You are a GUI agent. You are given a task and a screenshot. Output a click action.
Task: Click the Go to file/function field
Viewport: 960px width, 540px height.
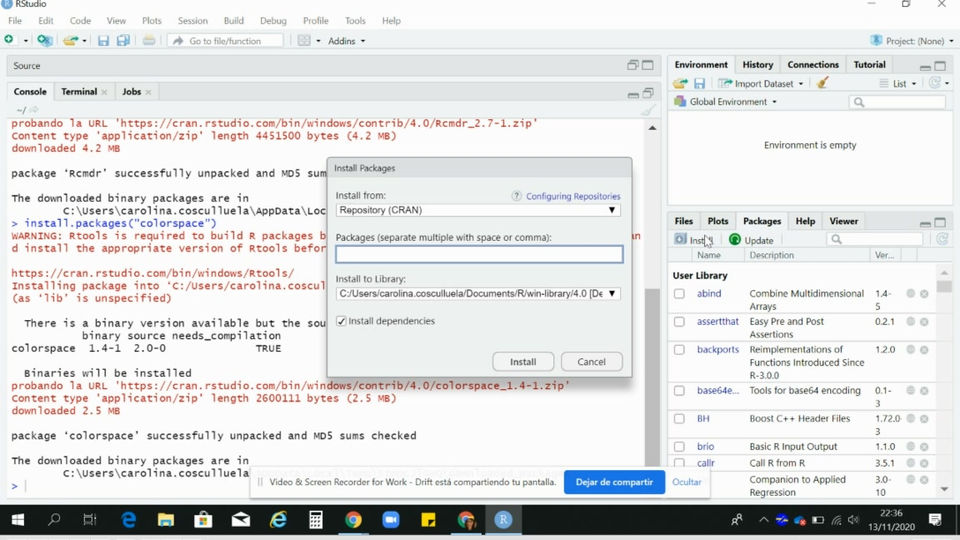(x=225, y=40)
